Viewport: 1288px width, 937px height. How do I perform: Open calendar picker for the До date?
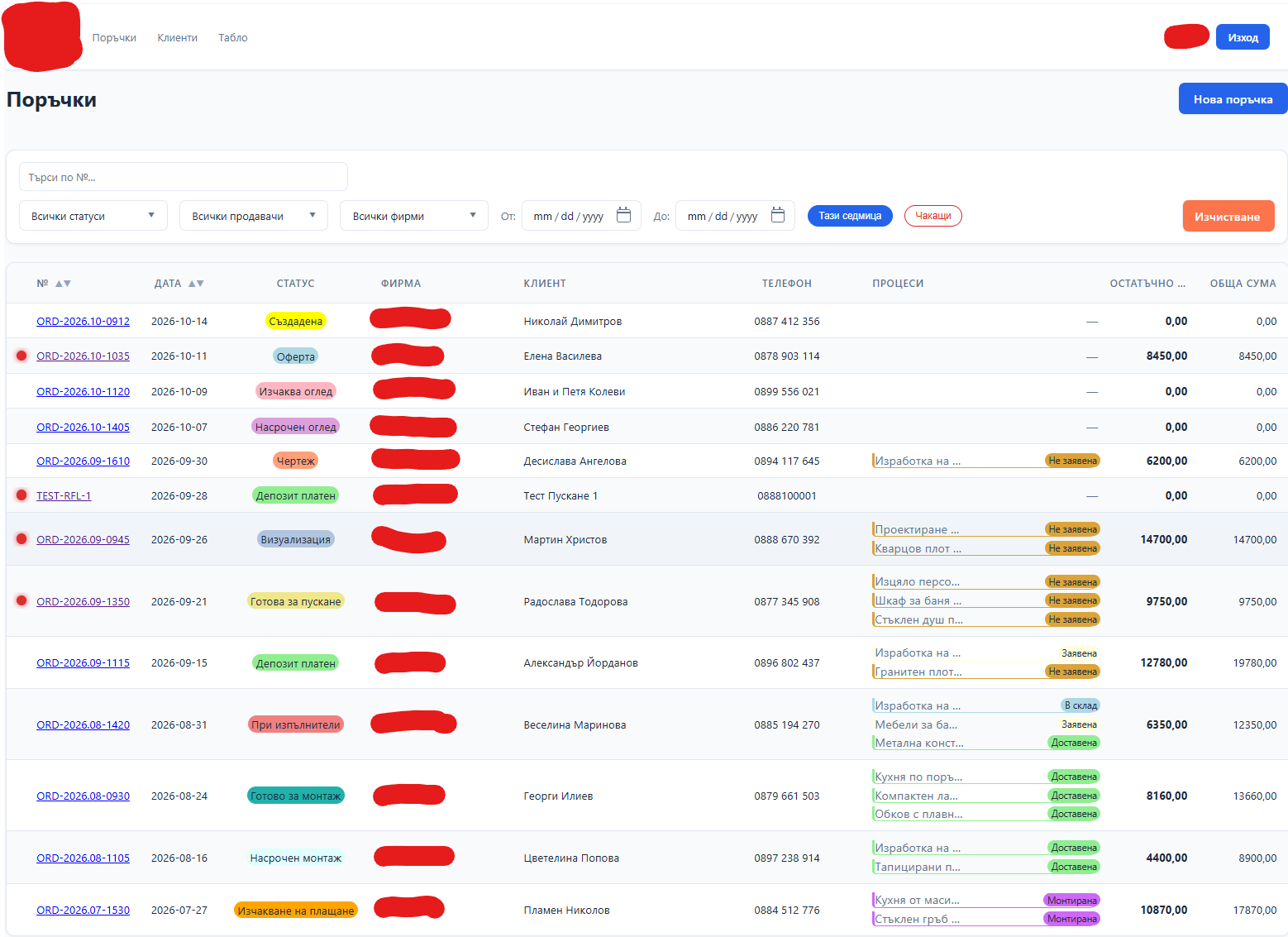(x=778, y=215)
